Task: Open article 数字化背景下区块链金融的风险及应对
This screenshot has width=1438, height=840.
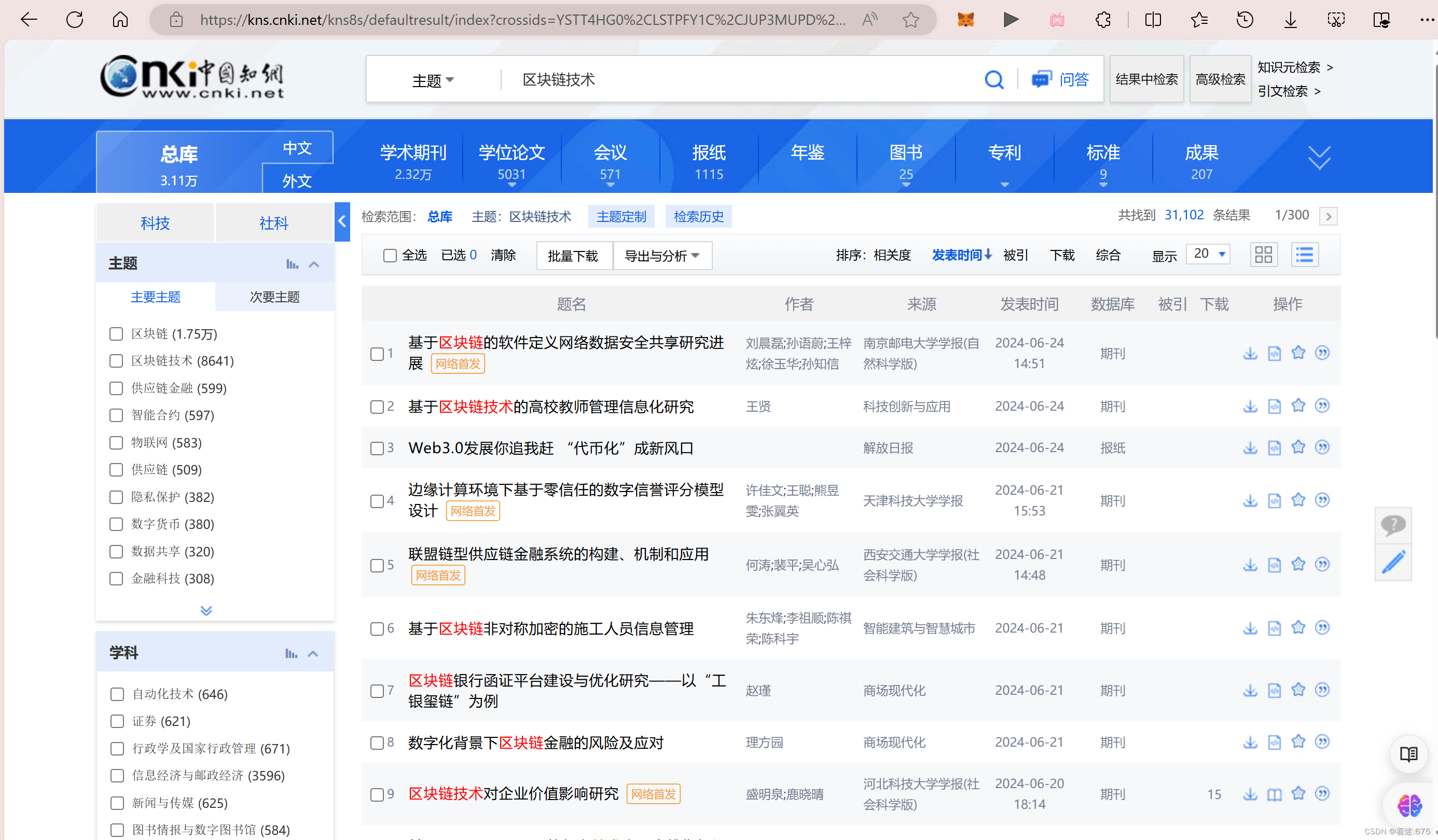Action: [535, 743]
